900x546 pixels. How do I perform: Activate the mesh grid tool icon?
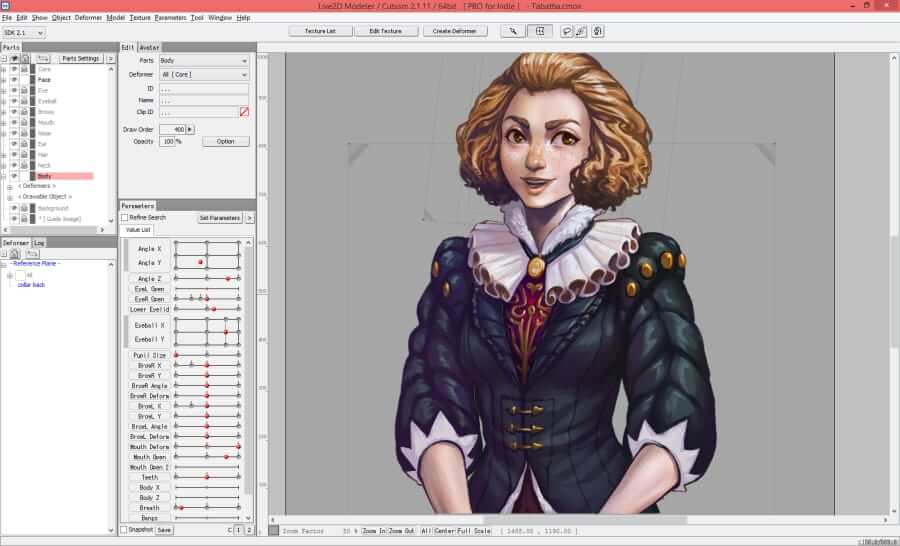click(x=539, y=31)
